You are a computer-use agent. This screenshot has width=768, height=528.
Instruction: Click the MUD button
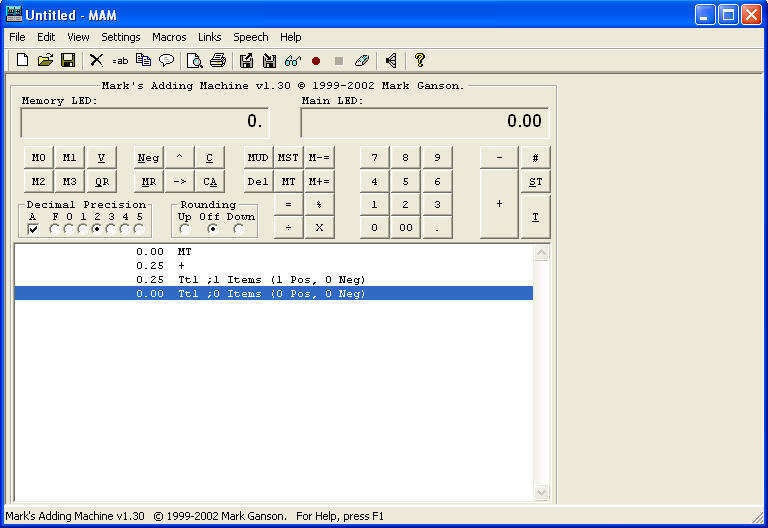[258, 158]
